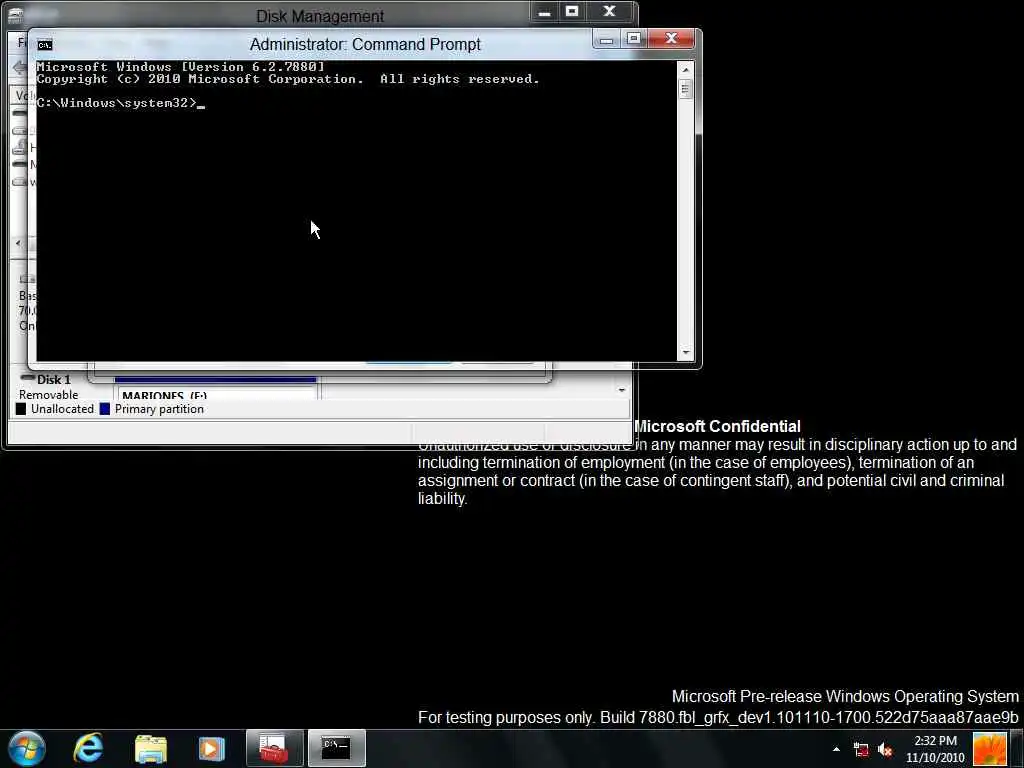Click the Command Prompt title bar text
Image resolution: width=1024 pixels, height=768 pixels.
(365, 44)
